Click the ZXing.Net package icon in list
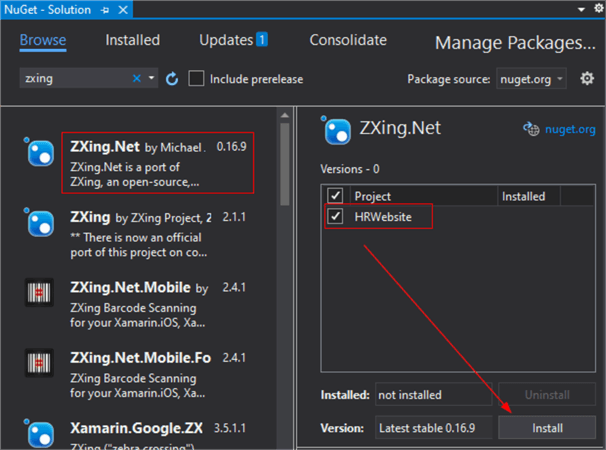This screenshot has height=450, width=606. (39, 152)
